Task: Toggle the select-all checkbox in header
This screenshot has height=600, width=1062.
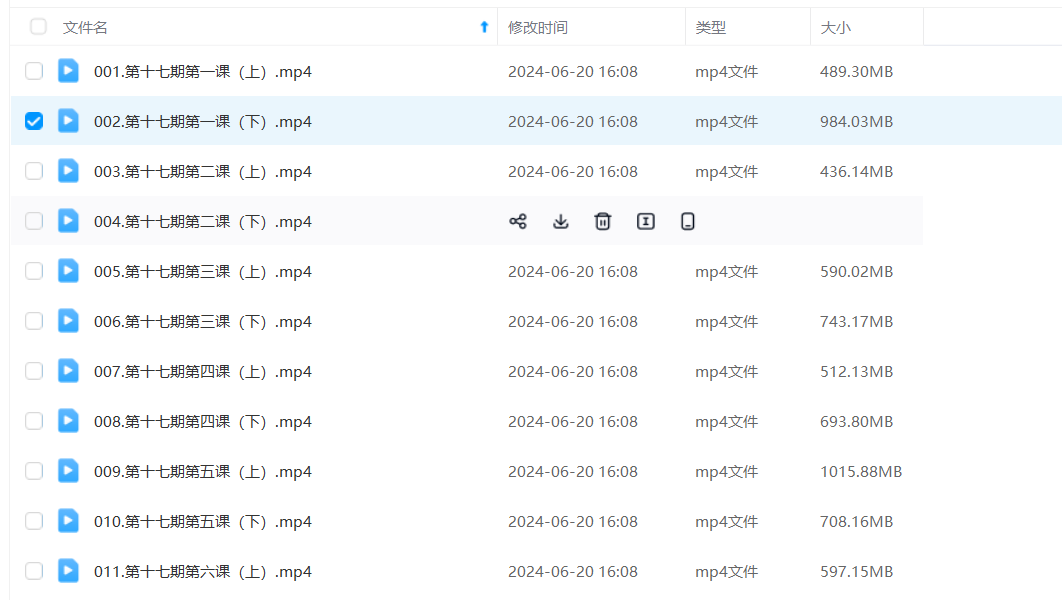Action: (x=38, y=27)
